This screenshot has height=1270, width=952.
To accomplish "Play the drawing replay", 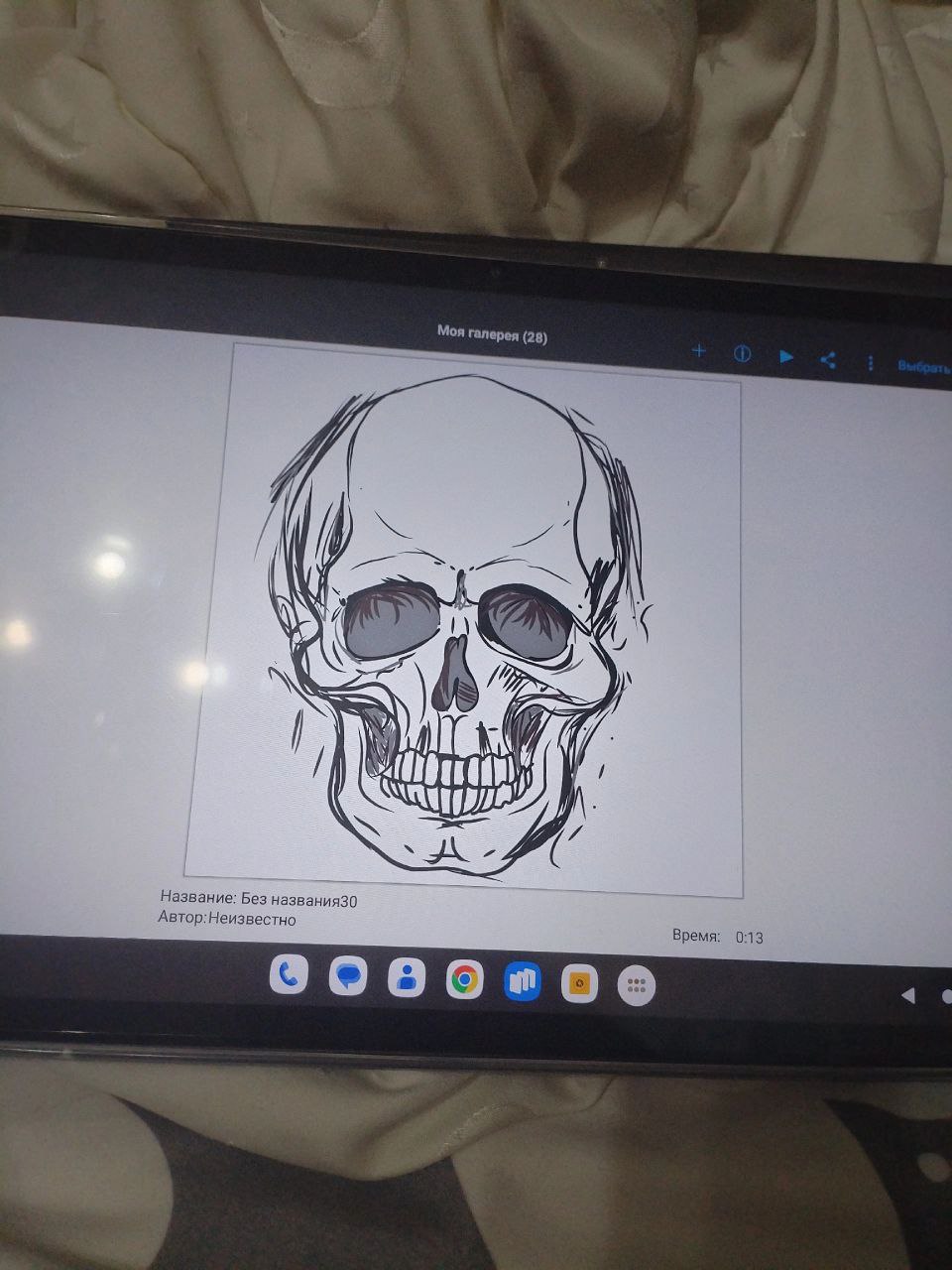I will 785,357.
